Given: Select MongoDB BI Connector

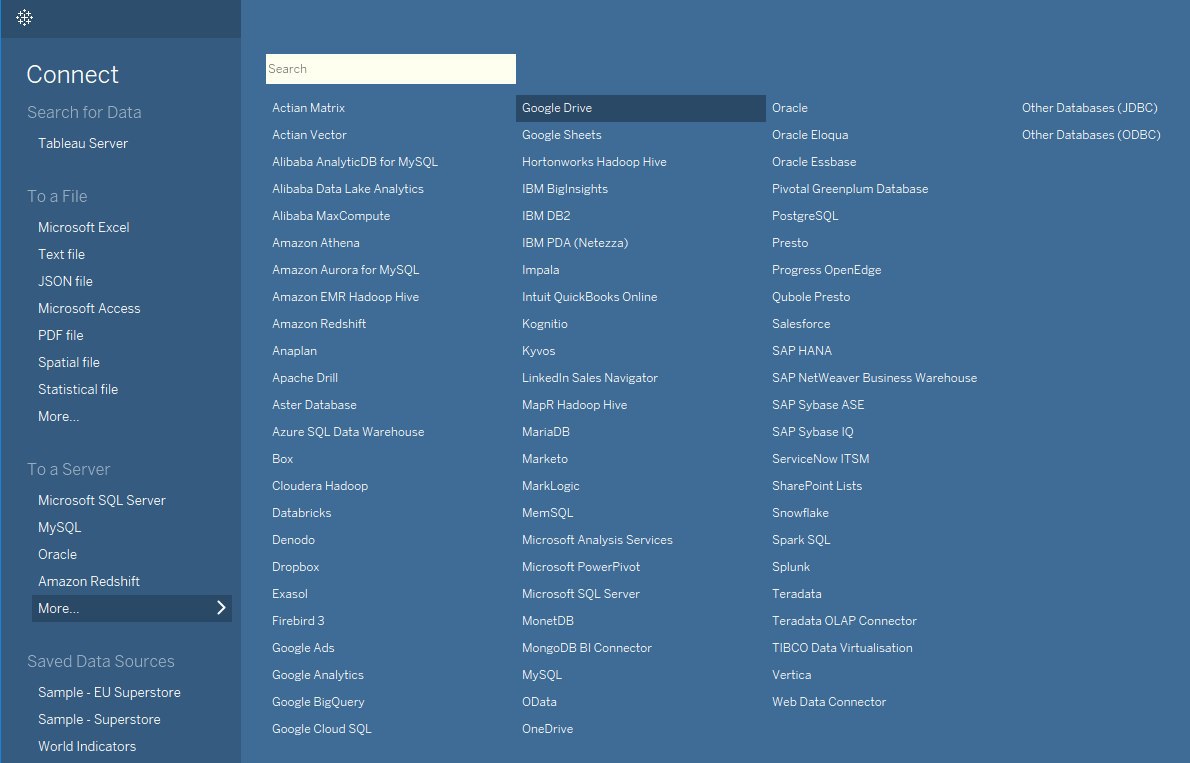Looking at the screenshot, I should pyautogui.click(x=587, y=648).
